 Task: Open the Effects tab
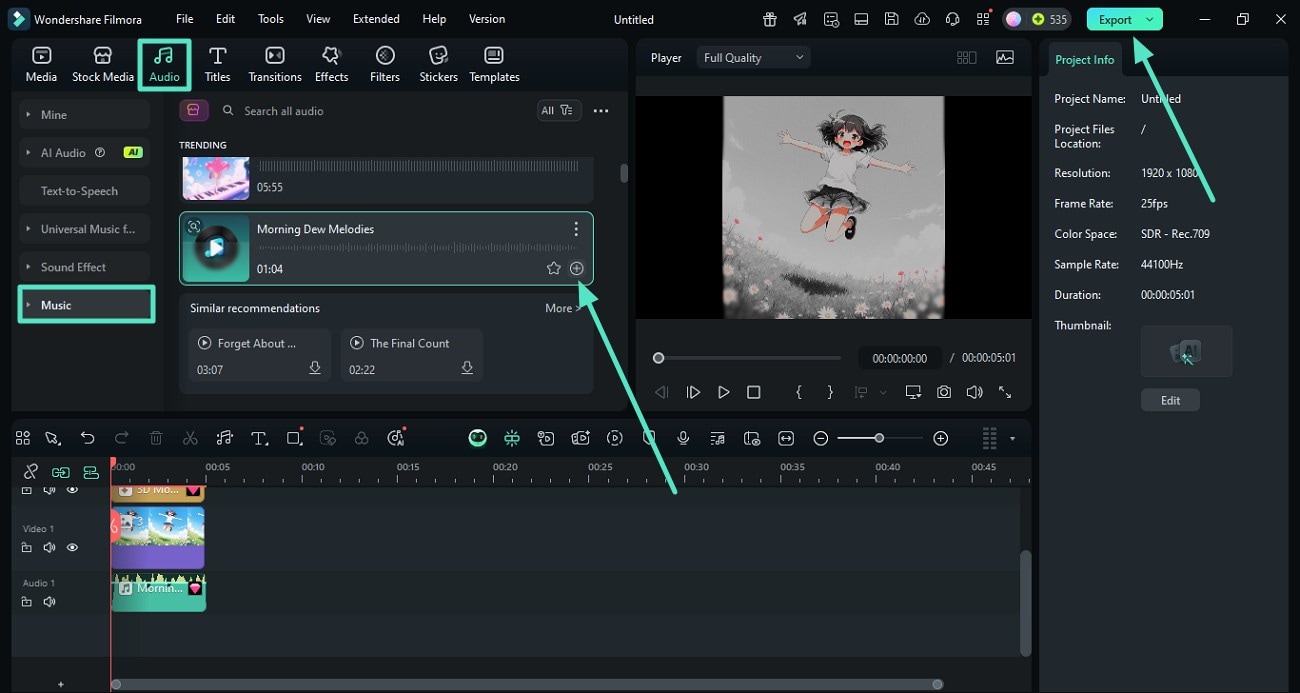coord(331,64)
